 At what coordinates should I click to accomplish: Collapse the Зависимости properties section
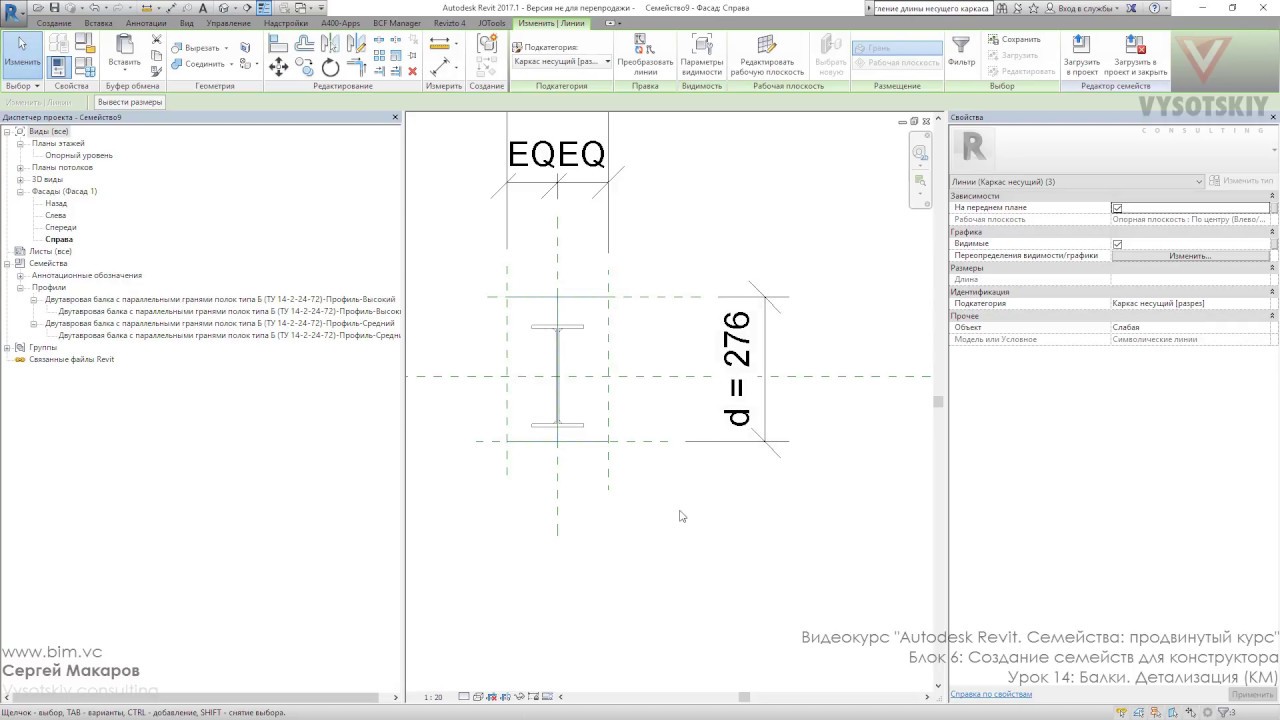(1273, 196)
